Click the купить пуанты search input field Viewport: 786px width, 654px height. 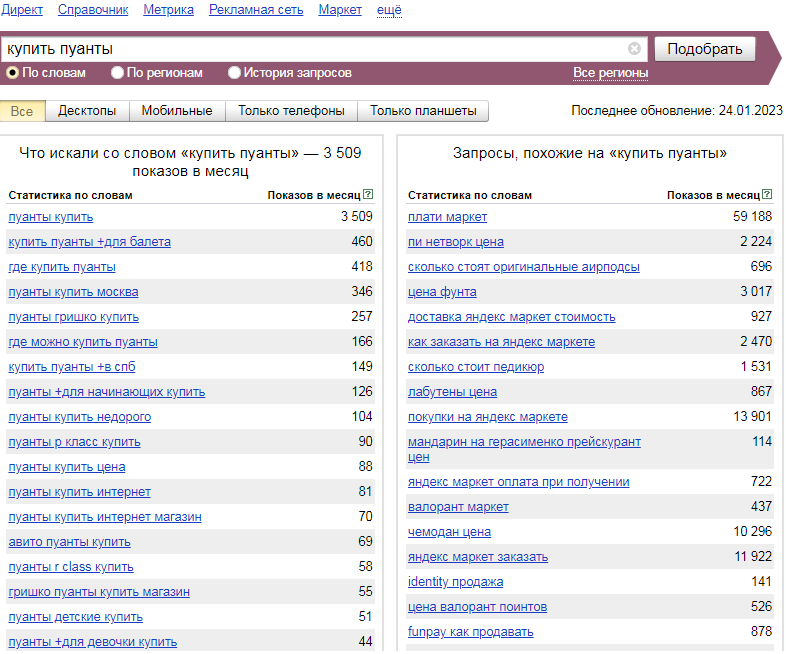pyautogui.click(x=316, y=49)
